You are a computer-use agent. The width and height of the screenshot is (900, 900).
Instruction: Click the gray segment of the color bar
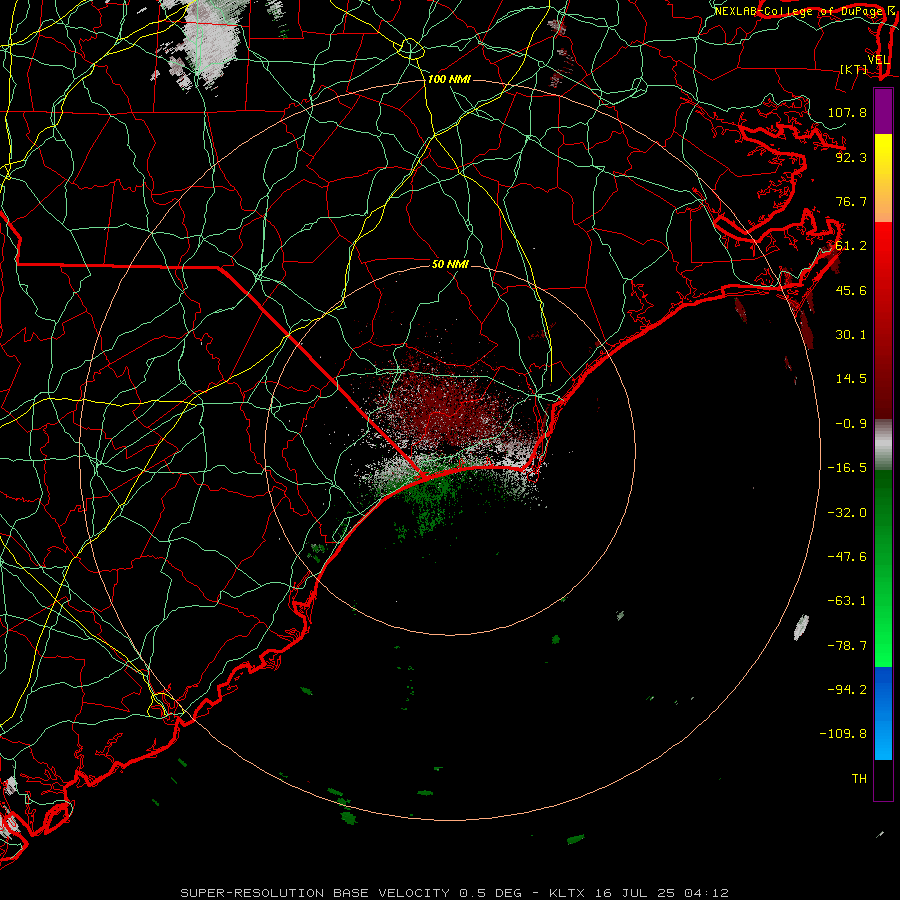point(883,445)
